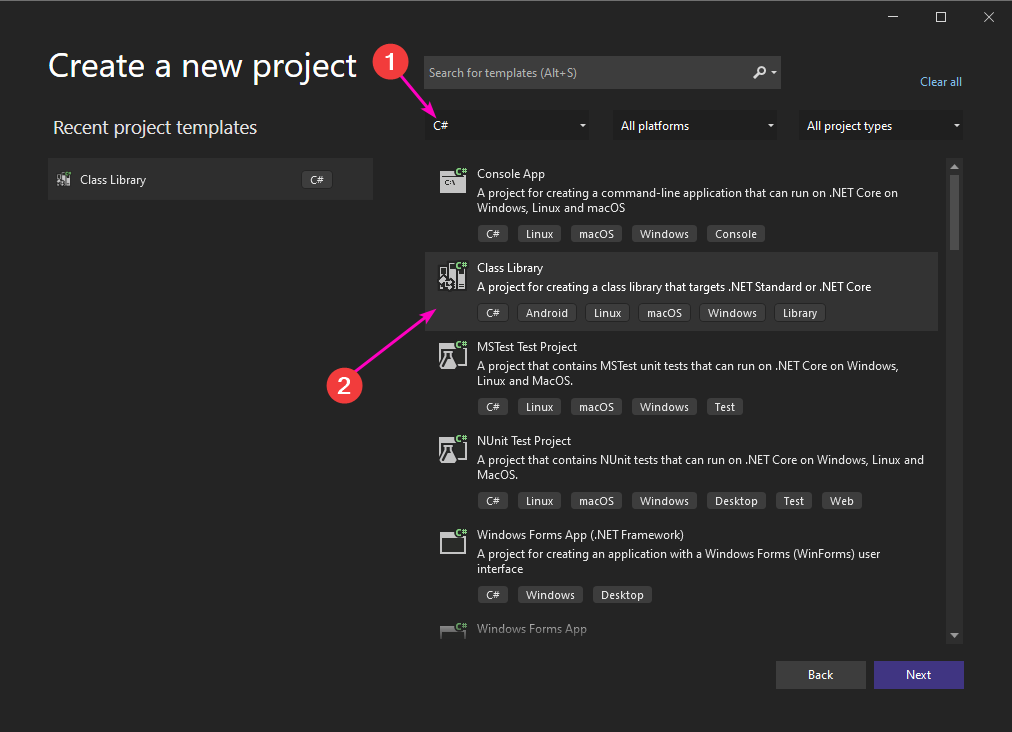Image resolution: width=1012 pixels, height=732 pixels.
Task: Open the All platforms filter dropdown
Action: [695, 125]
